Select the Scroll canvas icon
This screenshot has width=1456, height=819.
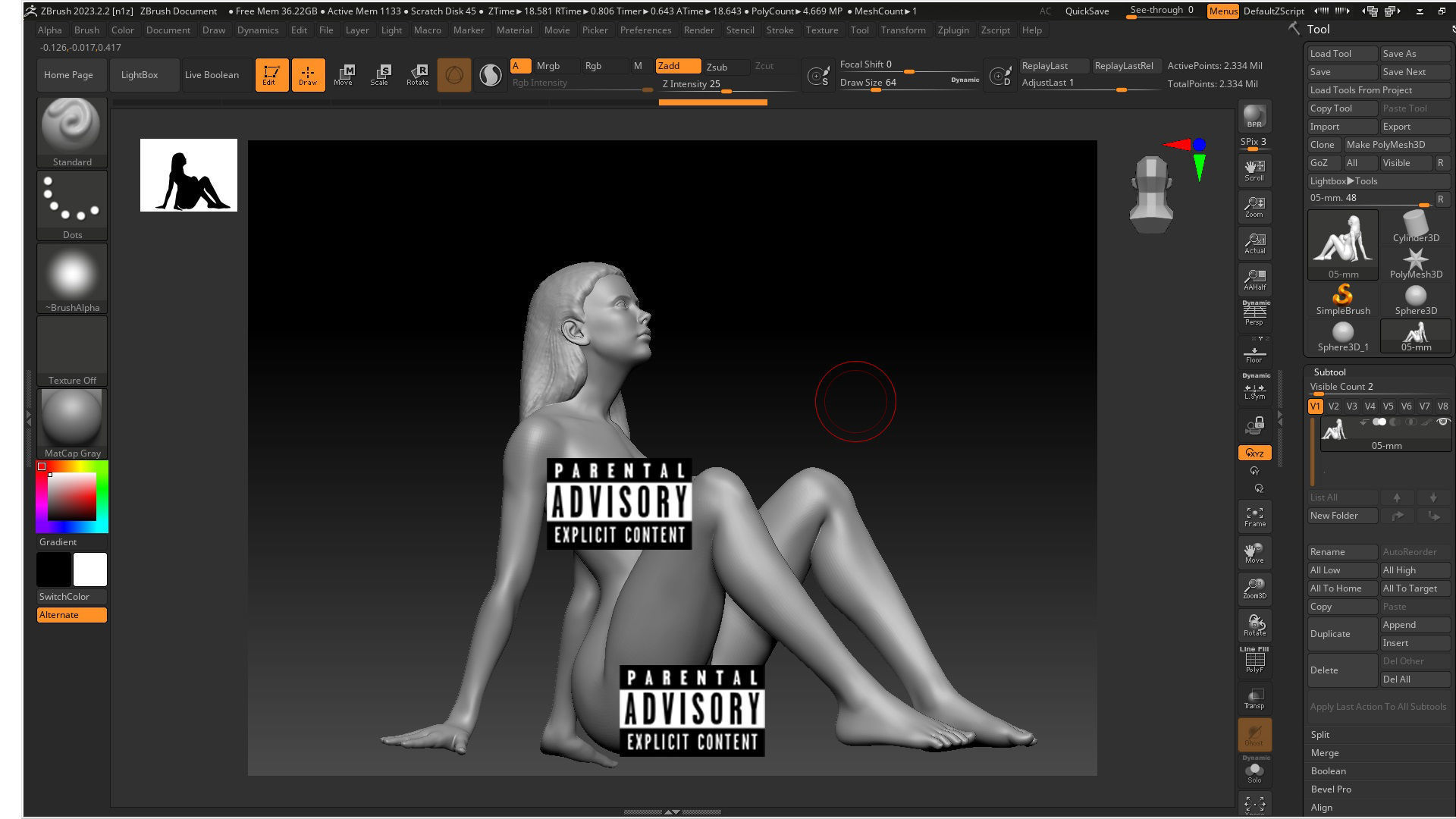(1254, 170)
